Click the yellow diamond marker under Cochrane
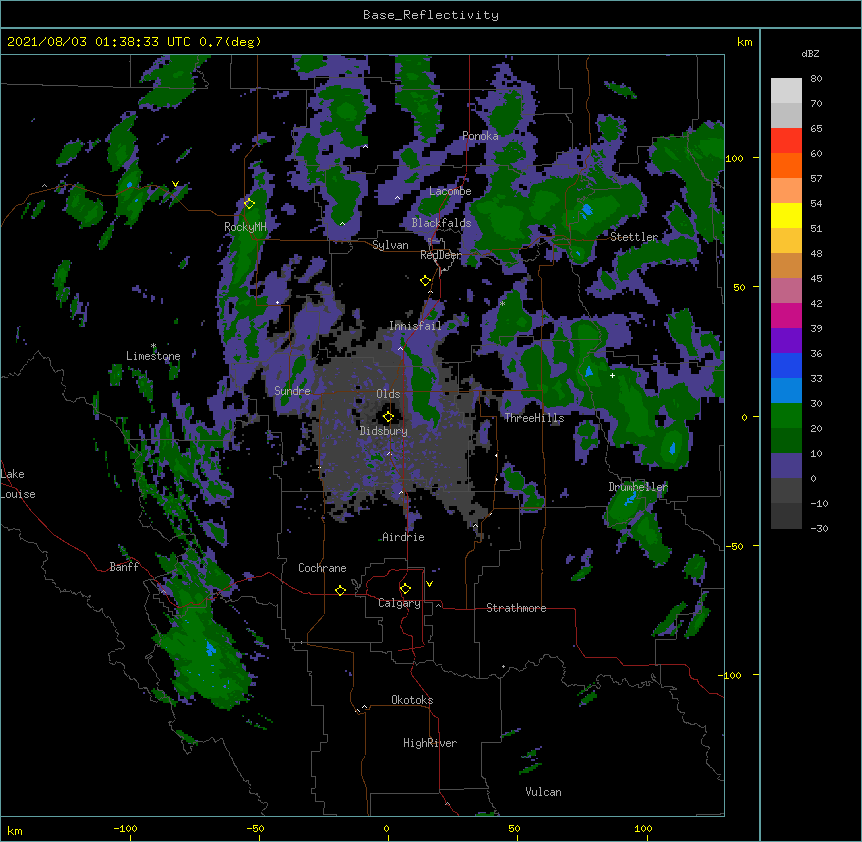862x842 pixels. (x=340, y=590)
